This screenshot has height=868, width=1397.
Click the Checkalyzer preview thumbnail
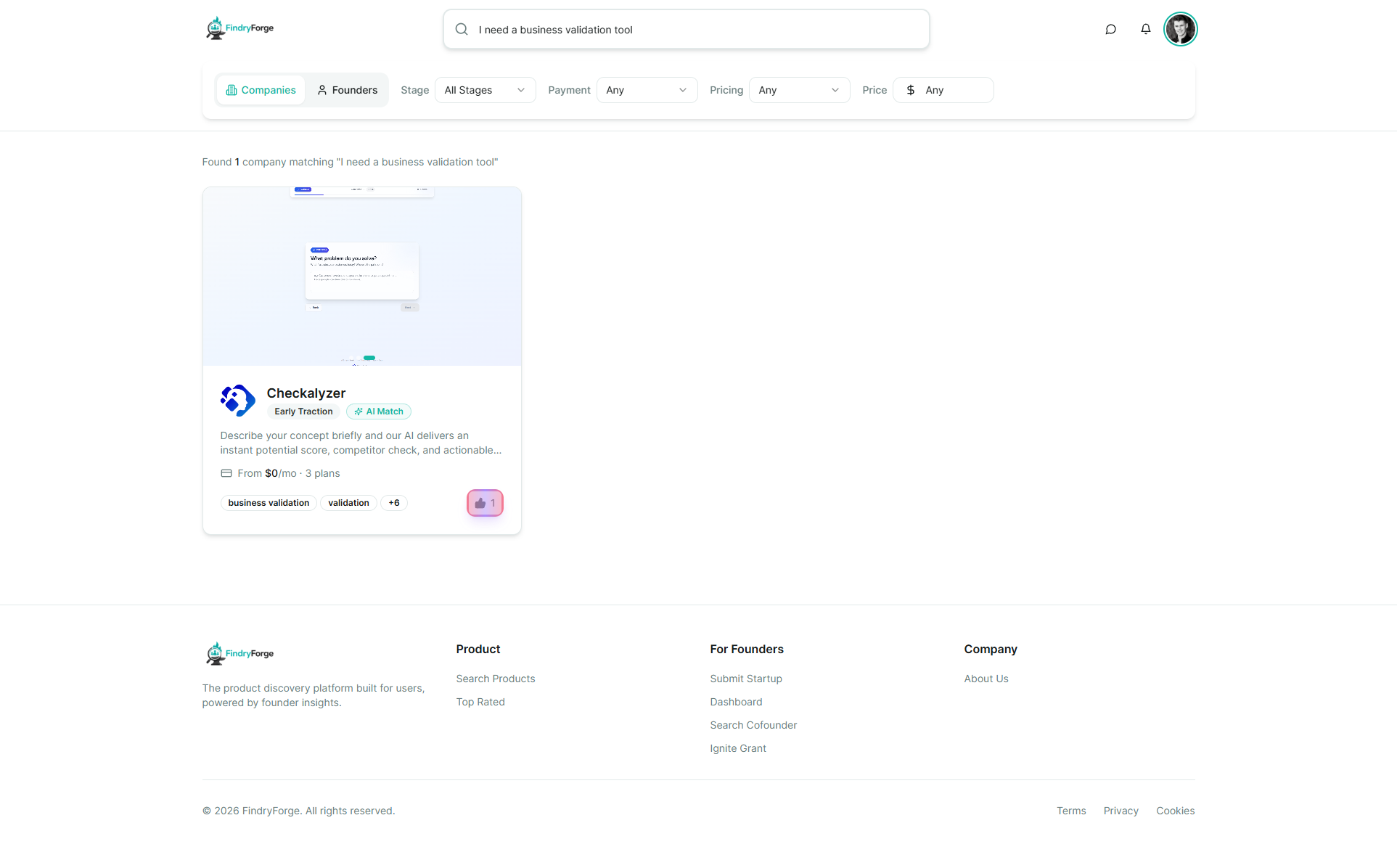[x=361, y=277]
